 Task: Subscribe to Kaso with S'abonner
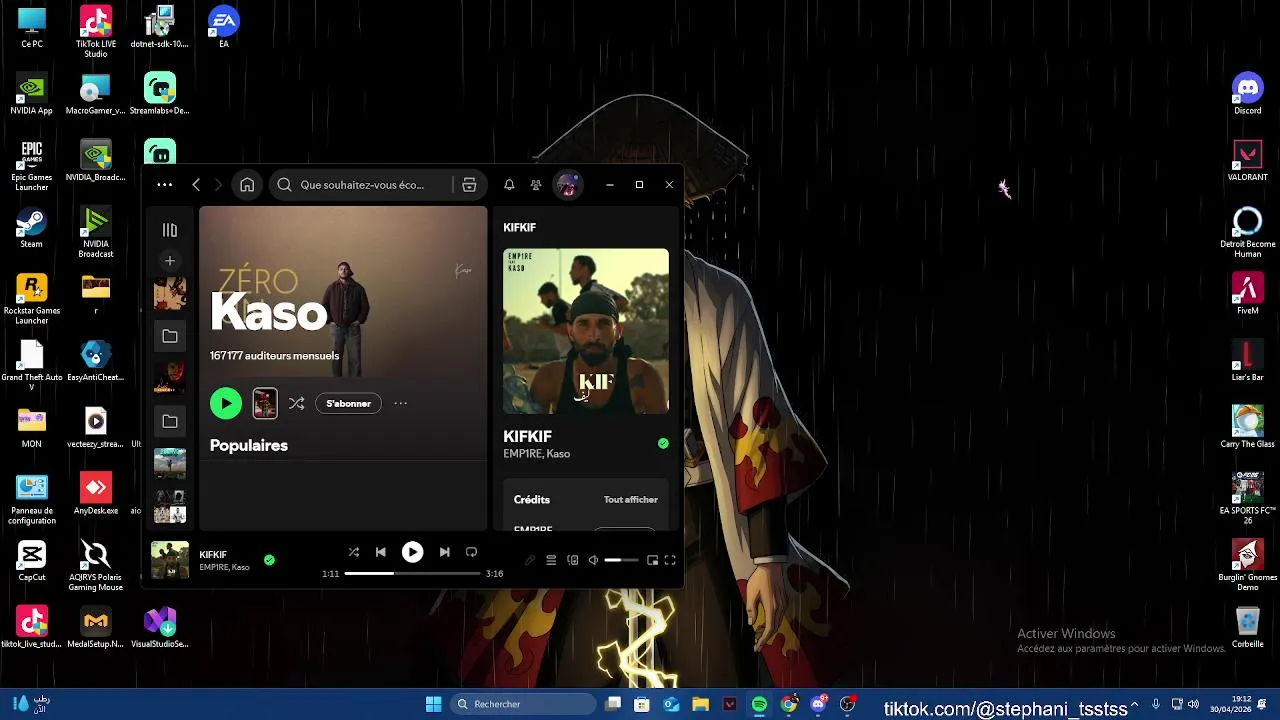click(x=348, y=403)
